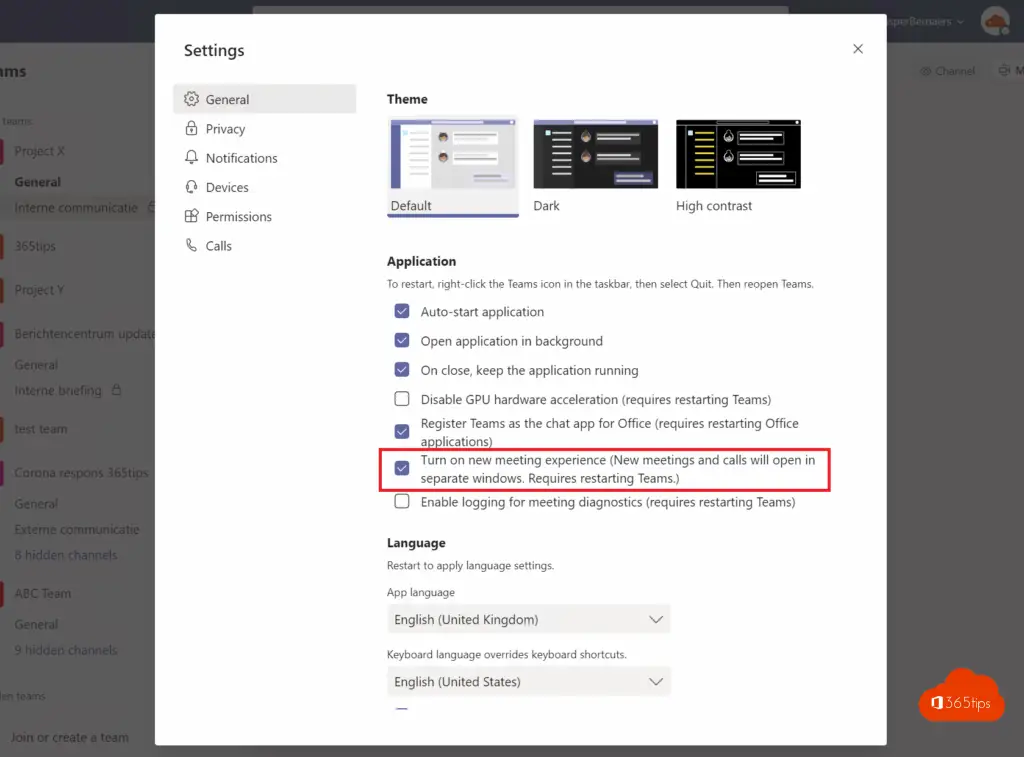The height and width of the screenshot is (757, 1024).
Task: Close the Settings dialog with X
Action: pos(857,49)
